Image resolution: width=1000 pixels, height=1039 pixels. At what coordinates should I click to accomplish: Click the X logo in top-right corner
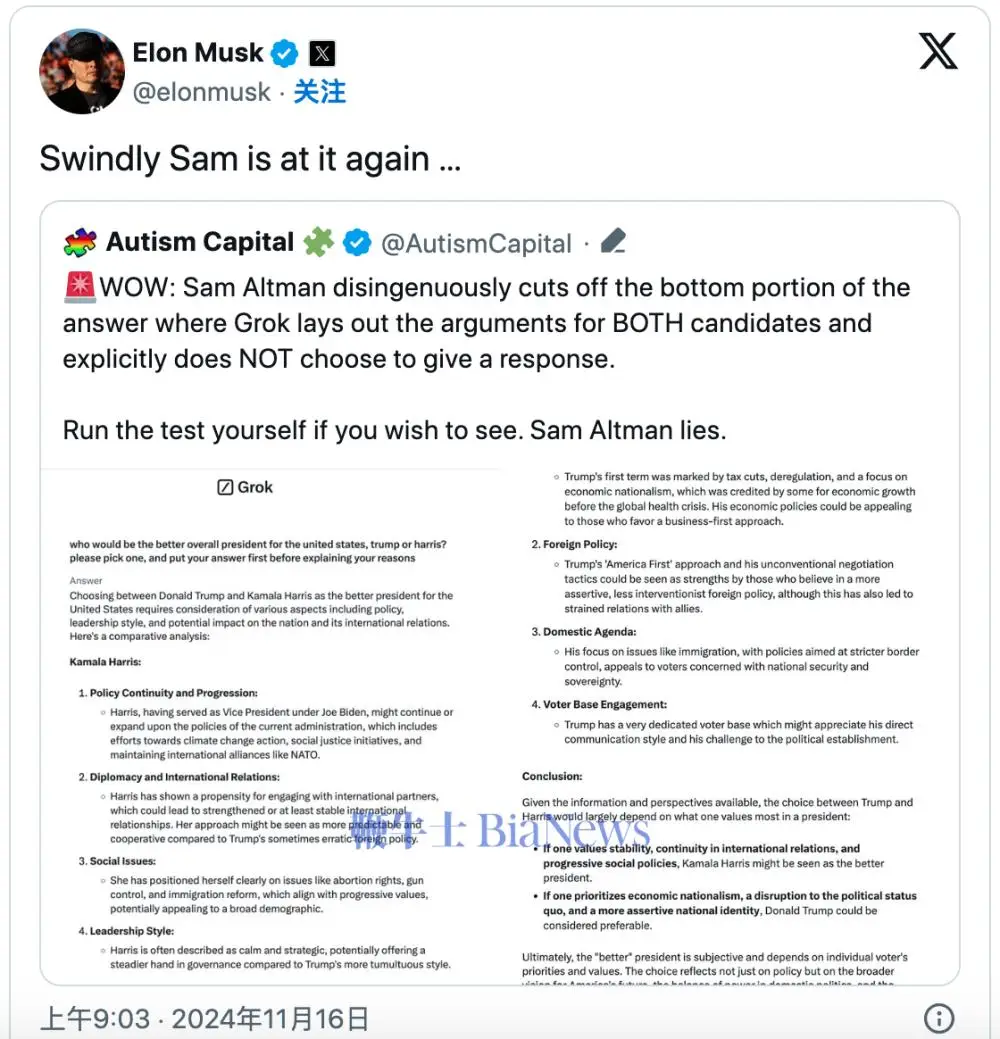point(938,51)
